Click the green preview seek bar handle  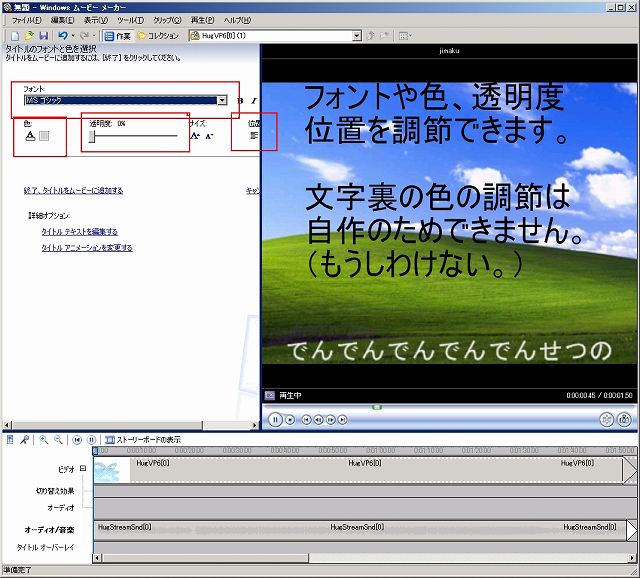[377, 407]
